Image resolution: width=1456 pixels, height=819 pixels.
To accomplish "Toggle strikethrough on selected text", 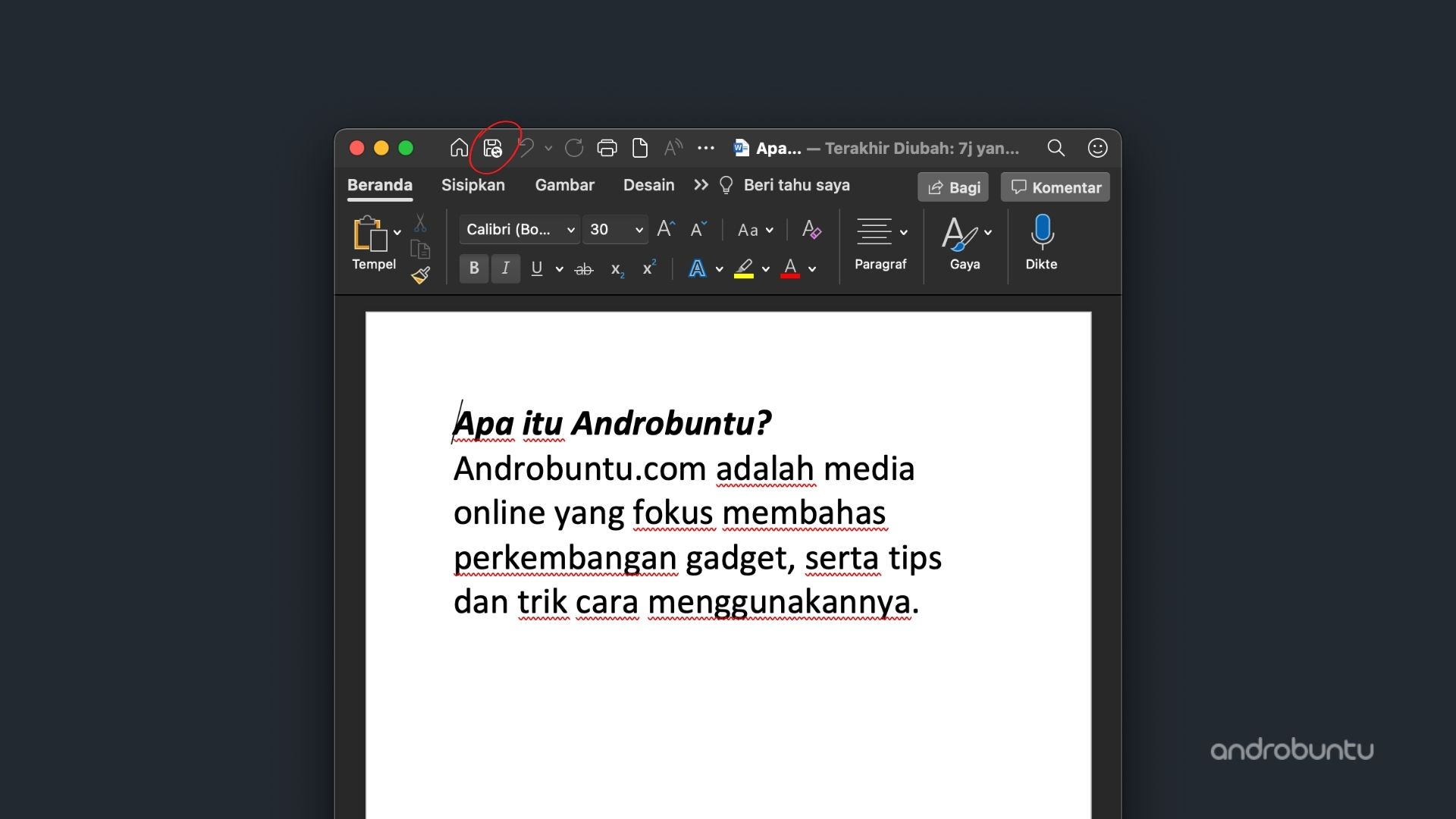I will click(x=584, y=269).
